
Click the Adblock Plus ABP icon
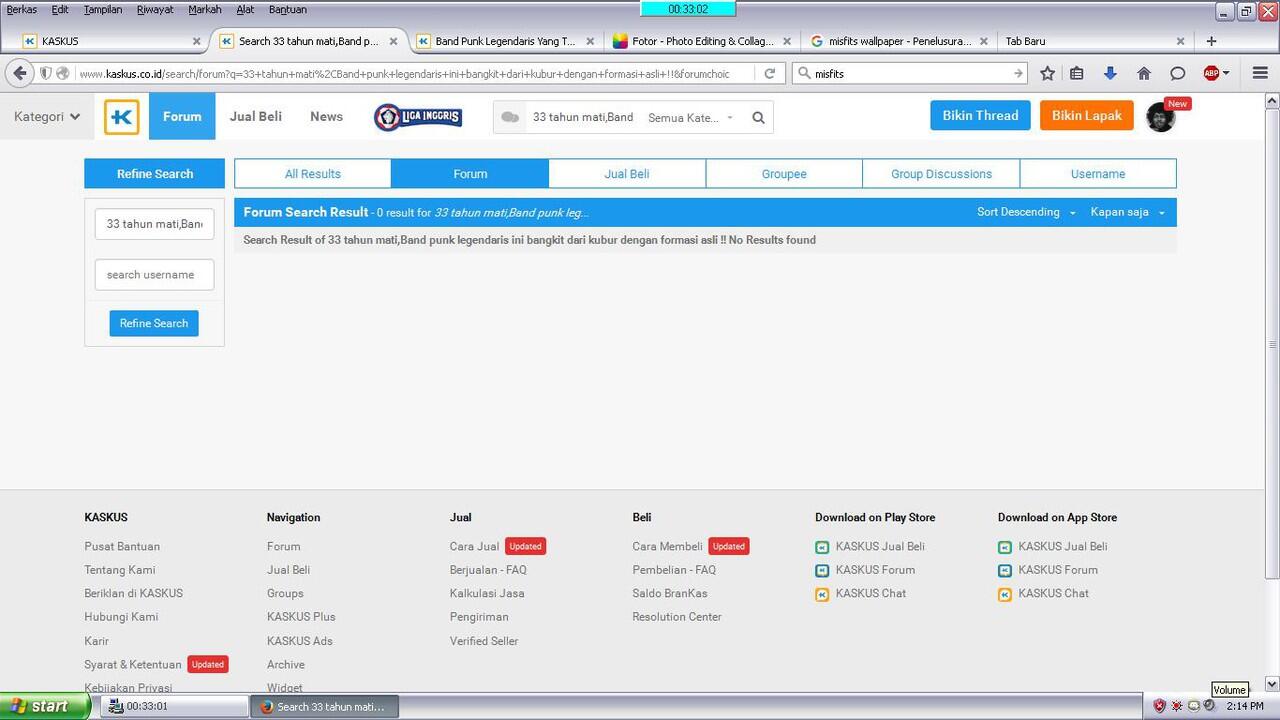tap(1211, 73)
